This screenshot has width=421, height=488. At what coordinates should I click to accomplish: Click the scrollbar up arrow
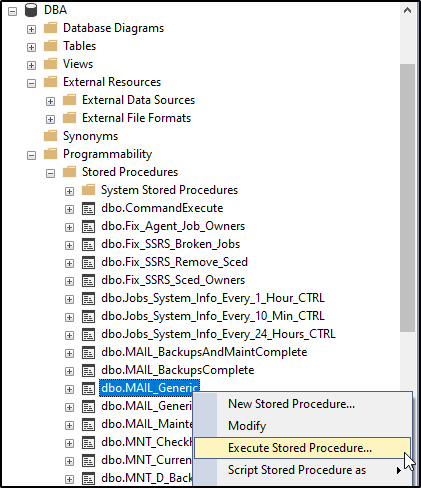point(407,10)
